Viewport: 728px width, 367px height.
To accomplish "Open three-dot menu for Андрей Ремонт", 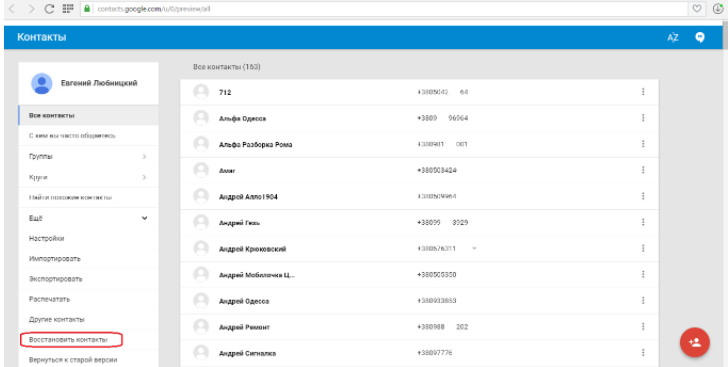I will [x=643, y=327].
